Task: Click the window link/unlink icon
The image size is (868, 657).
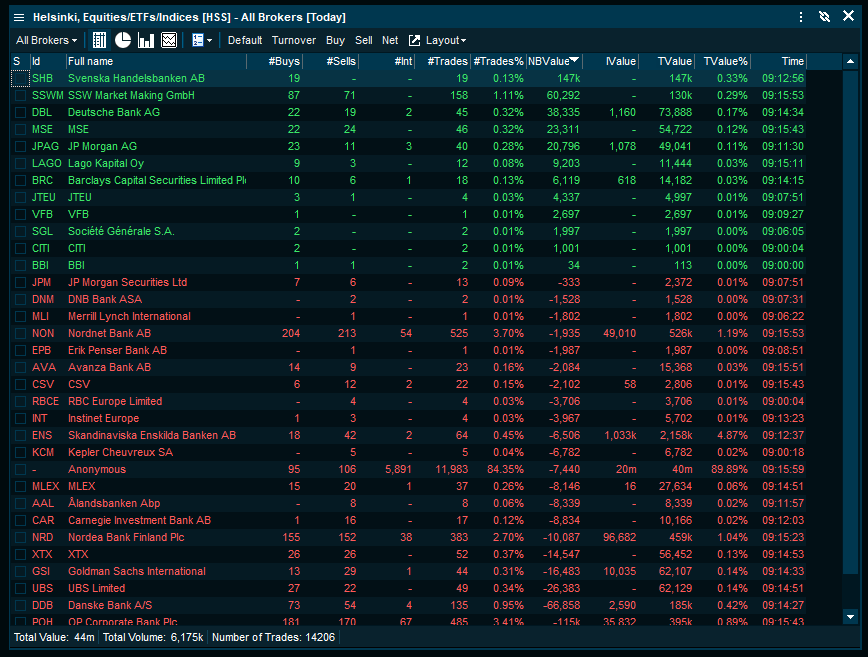Action: pos(824,17)
